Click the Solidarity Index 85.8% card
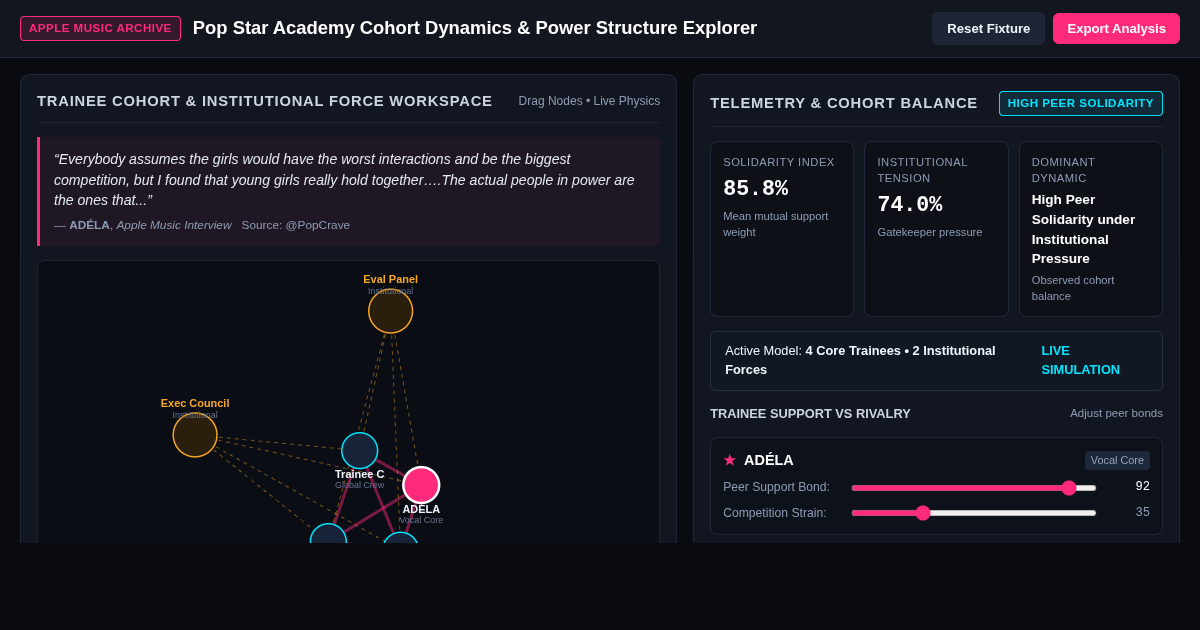 (x=782, y=229)
